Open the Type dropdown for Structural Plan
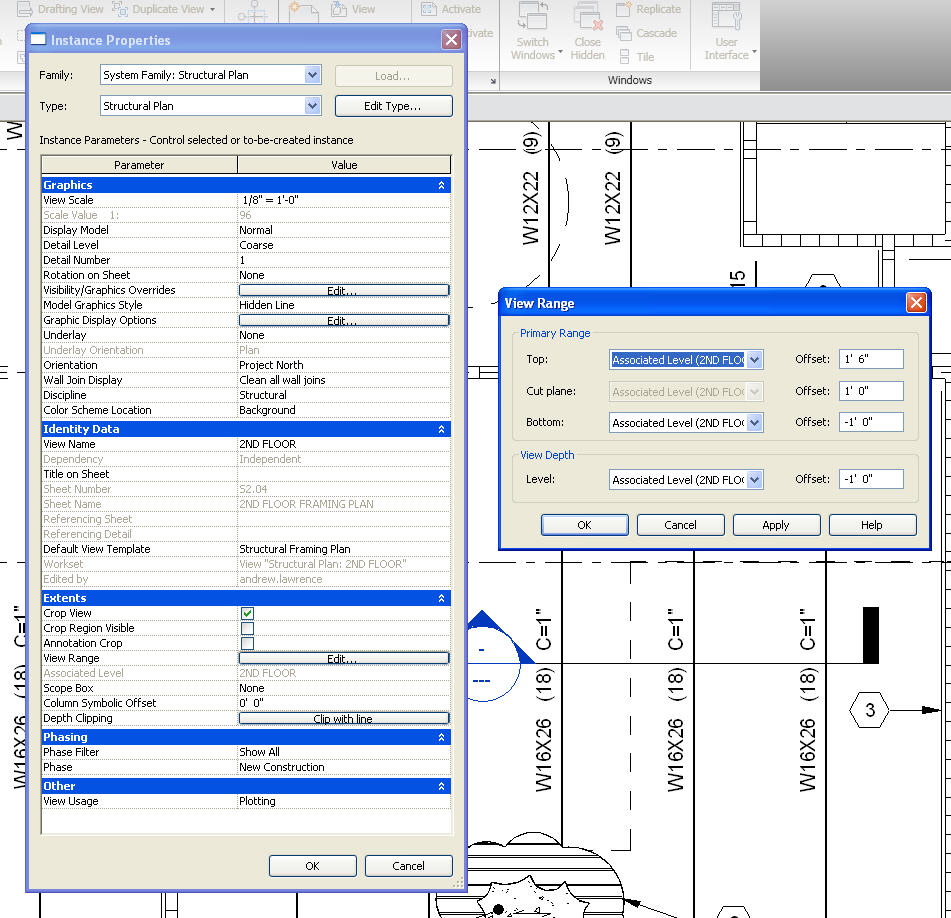 [x=313, y=106]
